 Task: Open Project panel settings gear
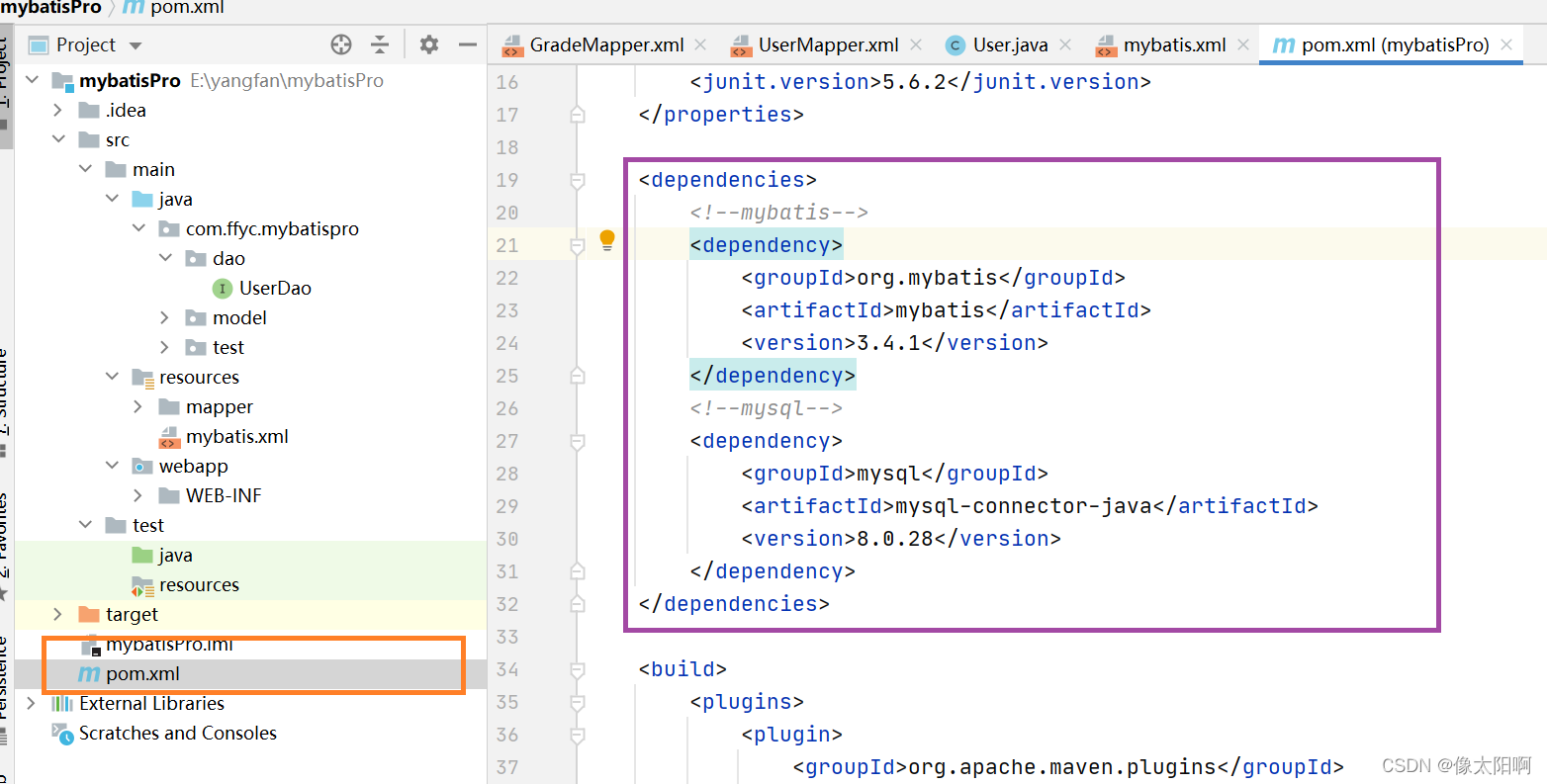pos(428,44)
